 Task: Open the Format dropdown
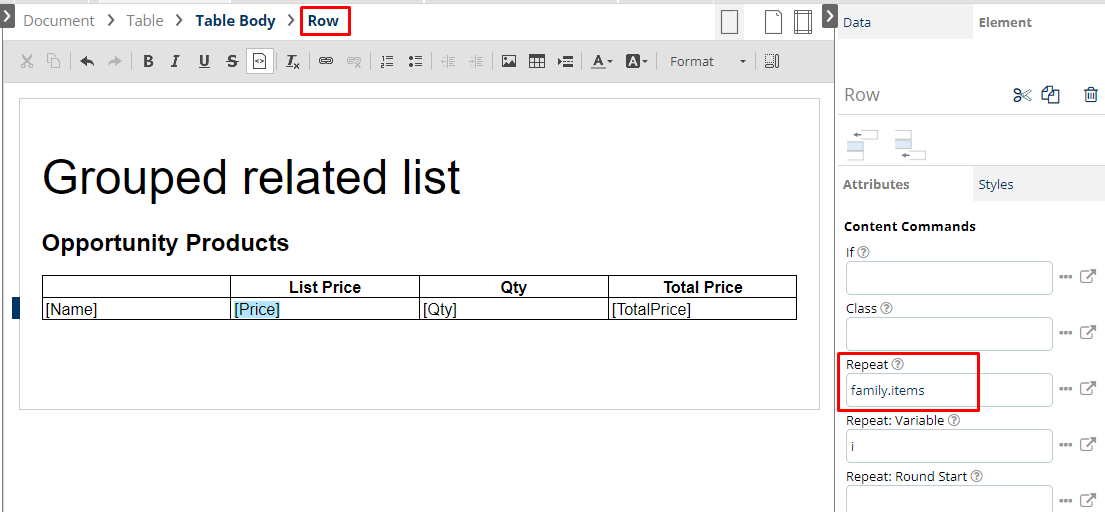coord(708,62)
